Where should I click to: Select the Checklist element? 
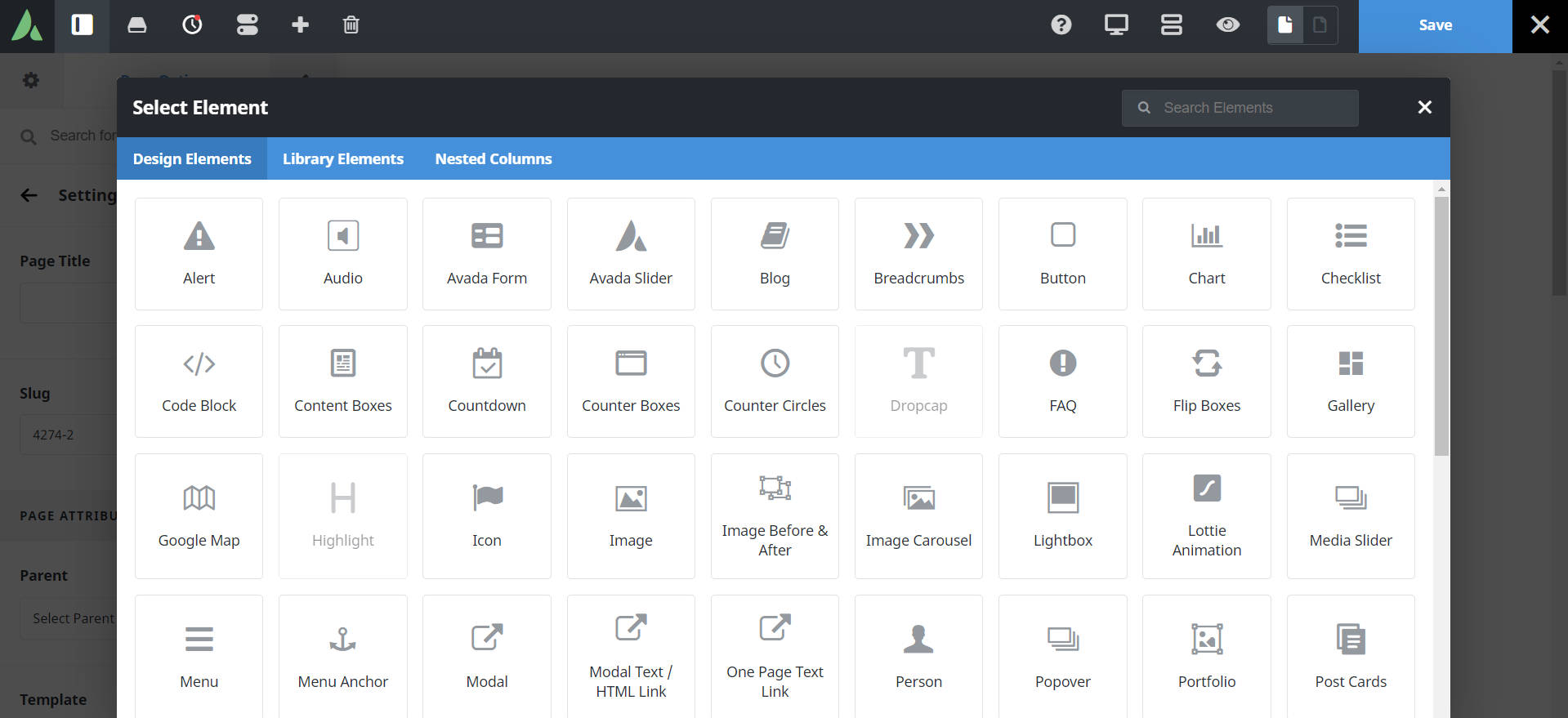[1351, 254]
